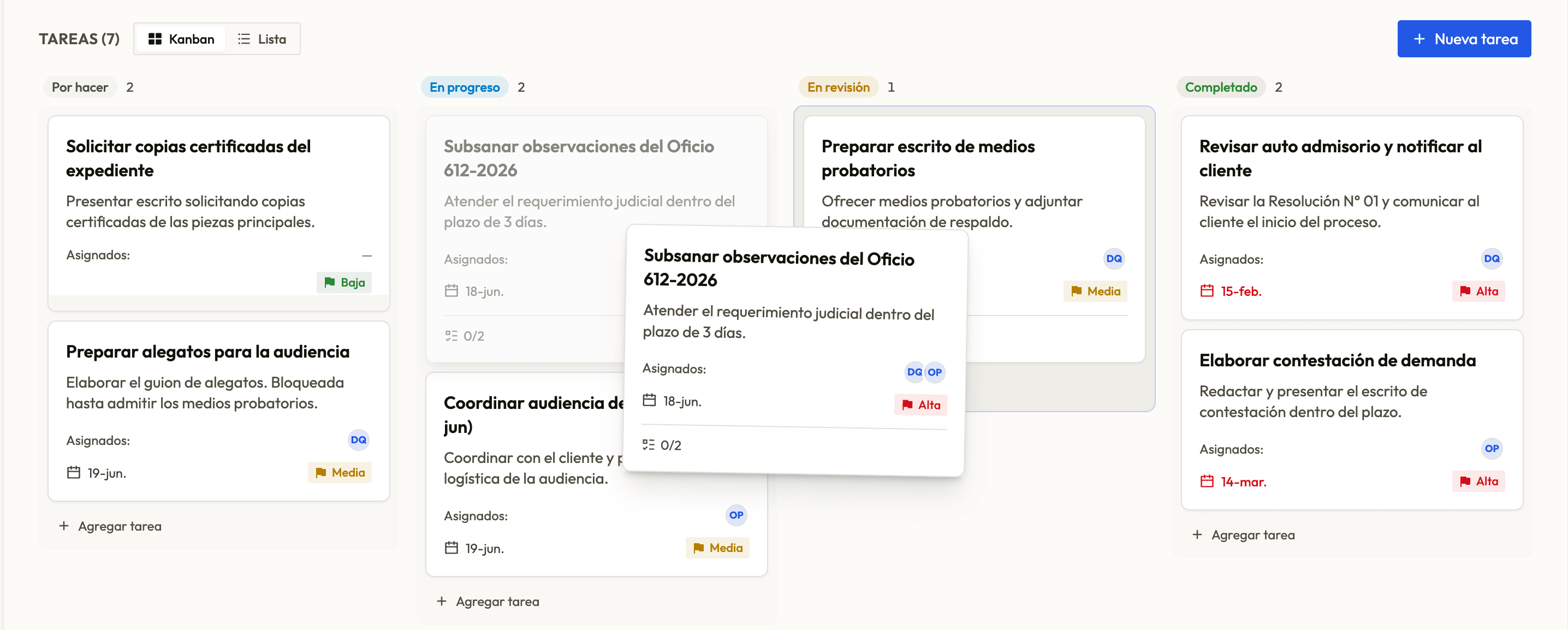Add task in Por hacer column

pos(111,526)
